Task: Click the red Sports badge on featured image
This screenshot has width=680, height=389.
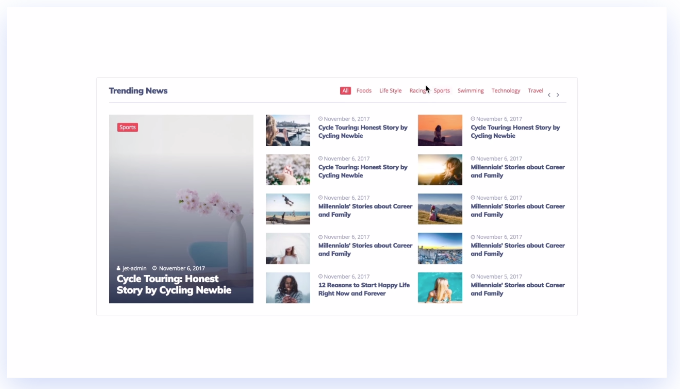Action: click(x=128, y=127)
